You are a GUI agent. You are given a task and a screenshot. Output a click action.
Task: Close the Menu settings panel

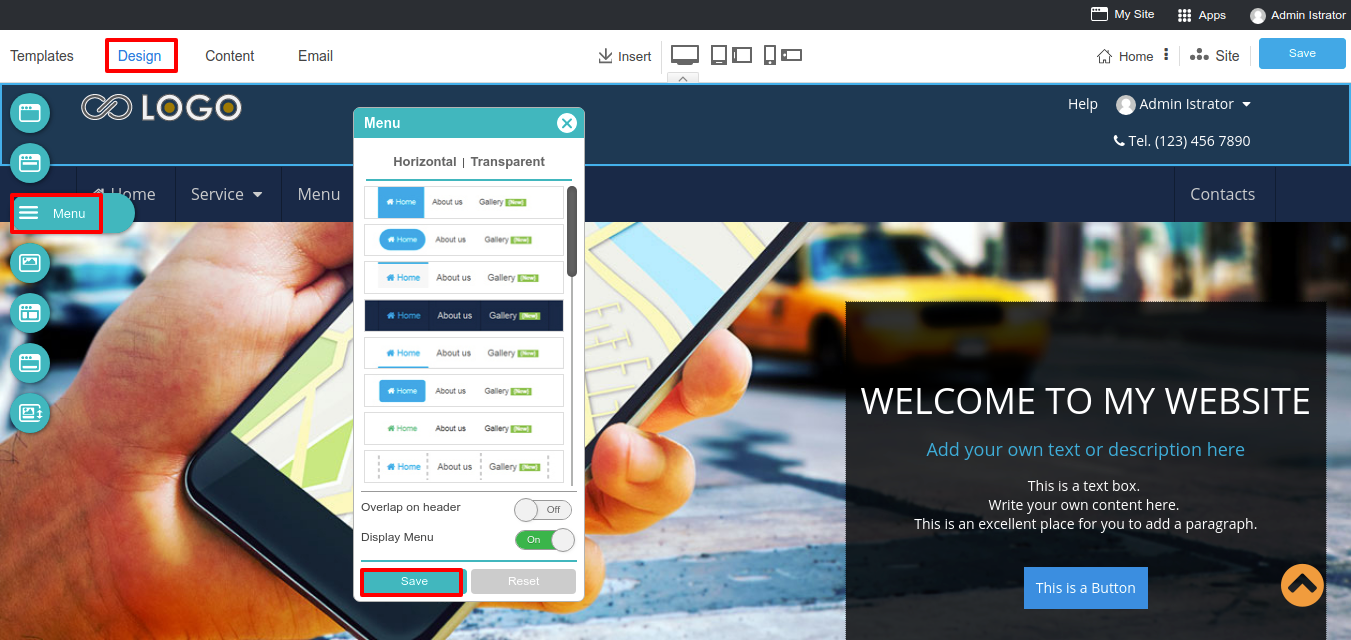point(567,123)
